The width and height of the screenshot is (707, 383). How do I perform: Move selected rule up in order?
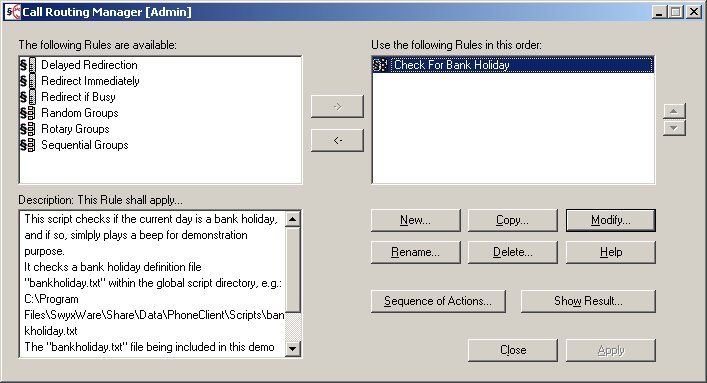[x=674, y=111]
